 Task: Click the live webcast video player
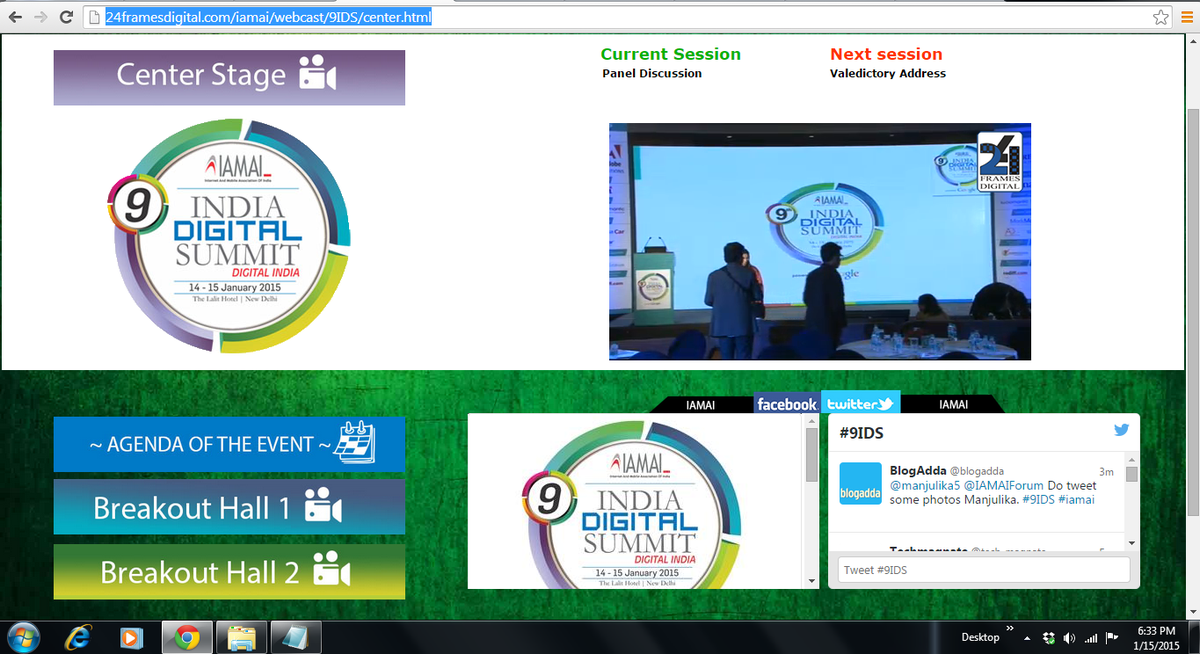click(x=819, y=241)
